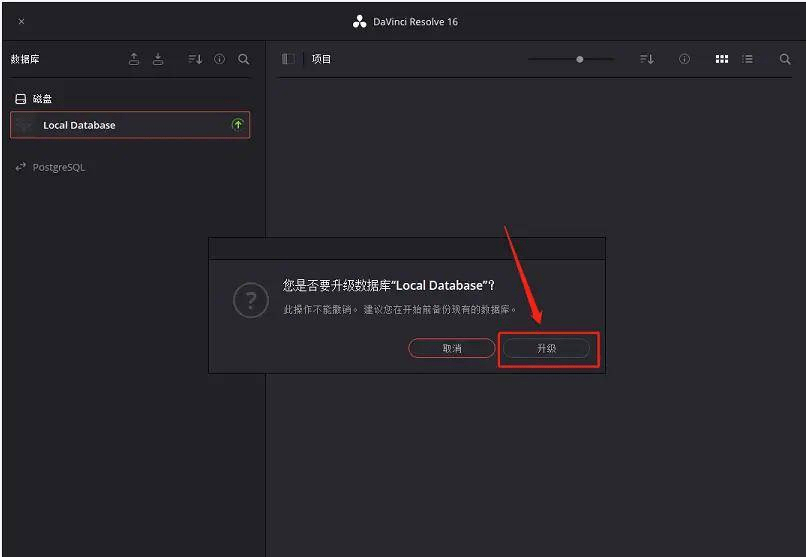
Task: Open the PostgreSQL database section
Action: click(x=50, y=167)
